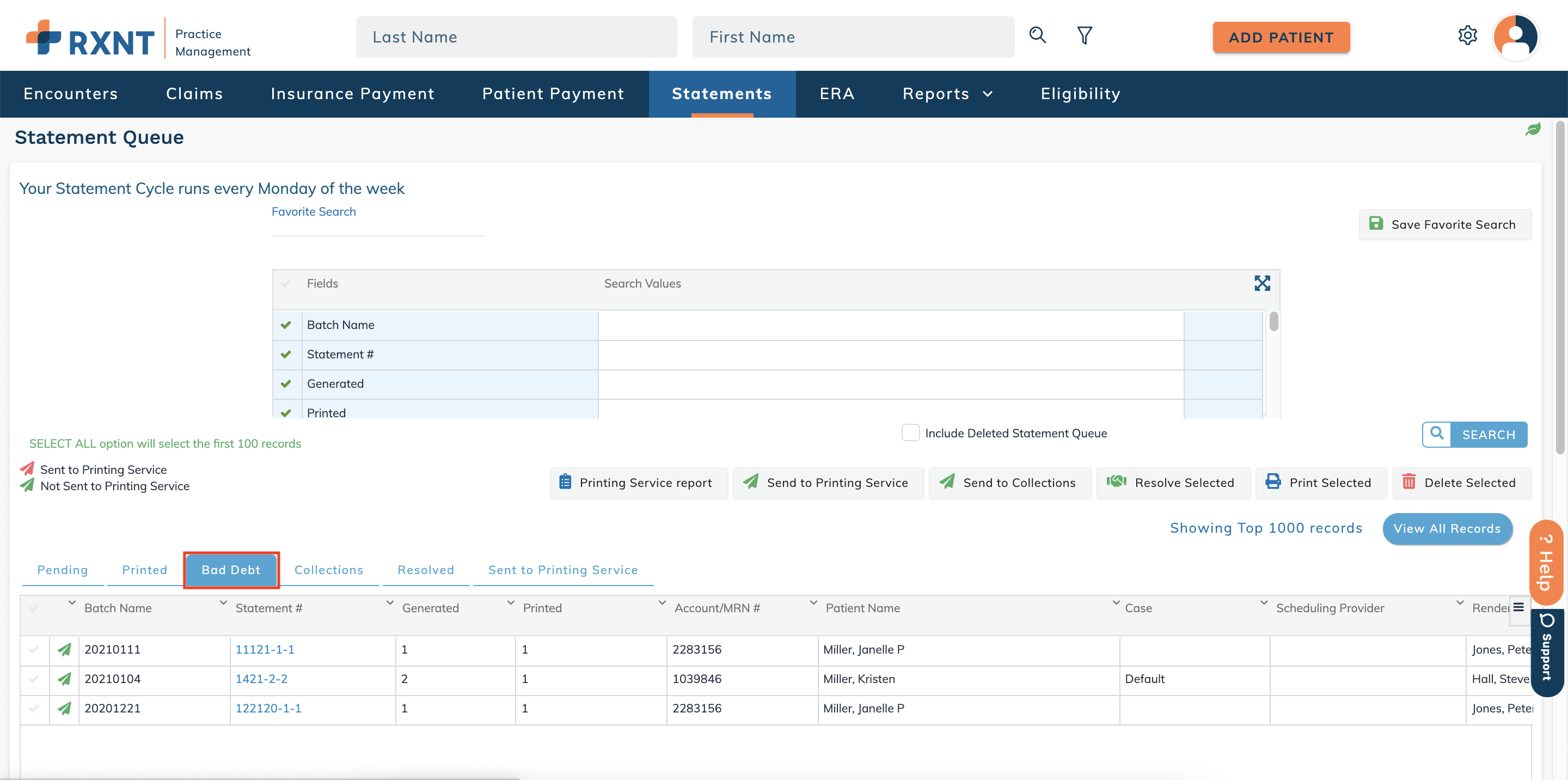Click the First Name search field
Screen dimensions: 1568x780
point(853,37)
